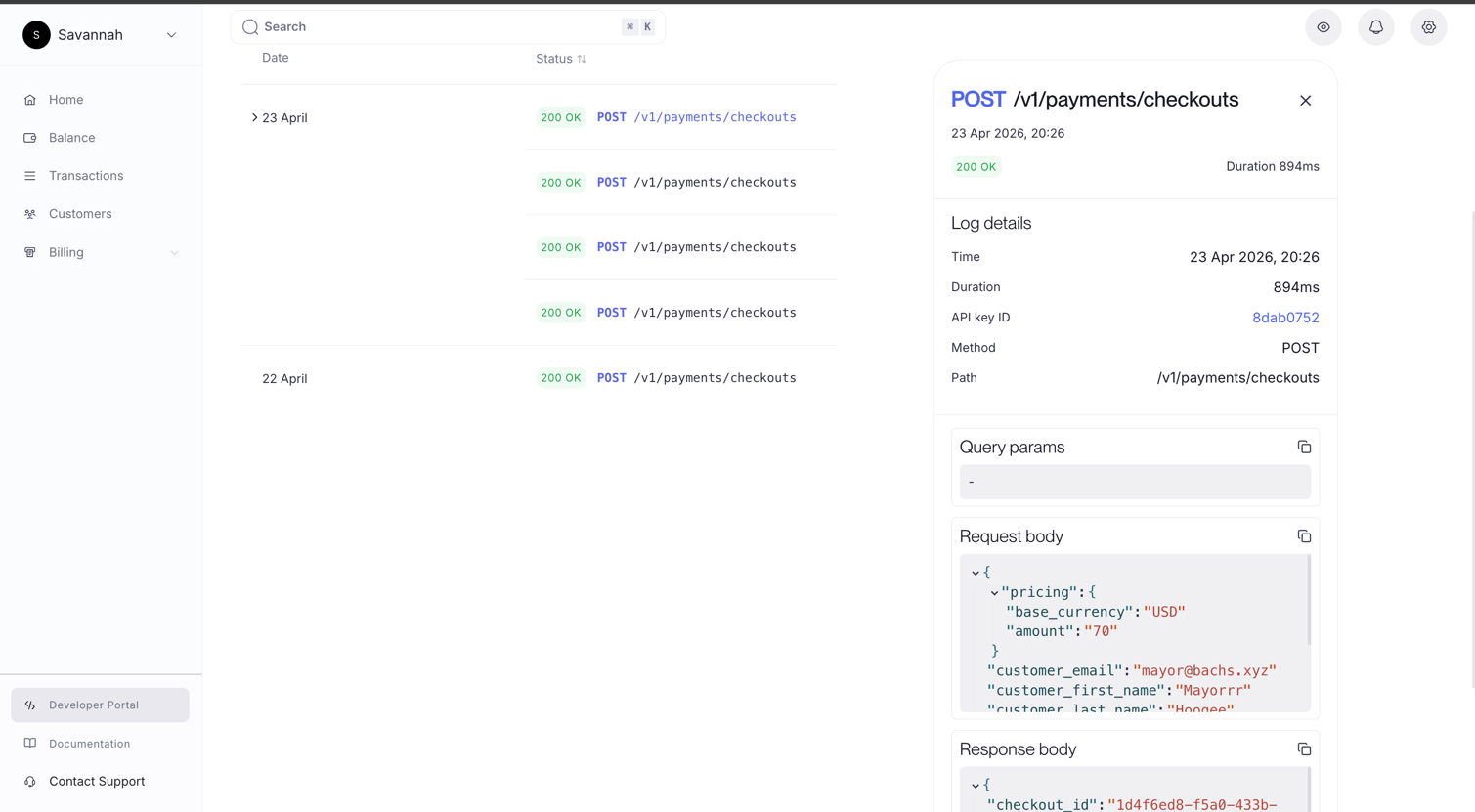1475x812 pixels.
Task: Click the Billing receipt icon
Action: 30,252
